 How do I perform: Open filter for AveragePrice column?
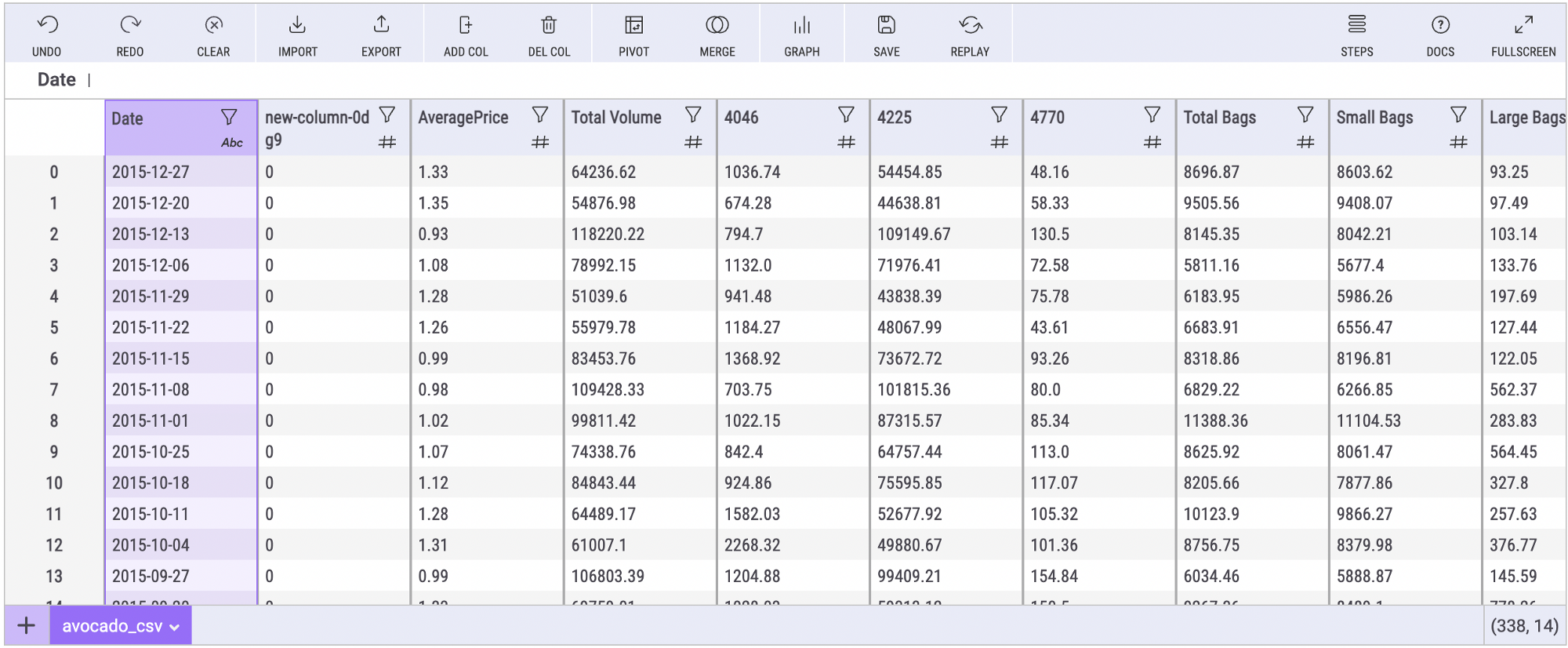pyautogui.click(x=540, y=115)
